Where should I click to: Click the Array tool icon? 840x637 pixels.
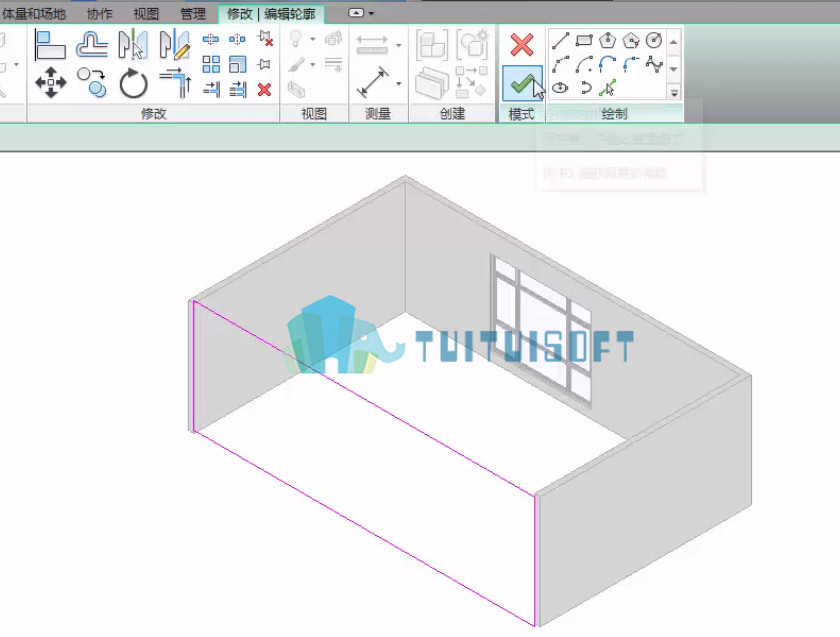[211, 64]
